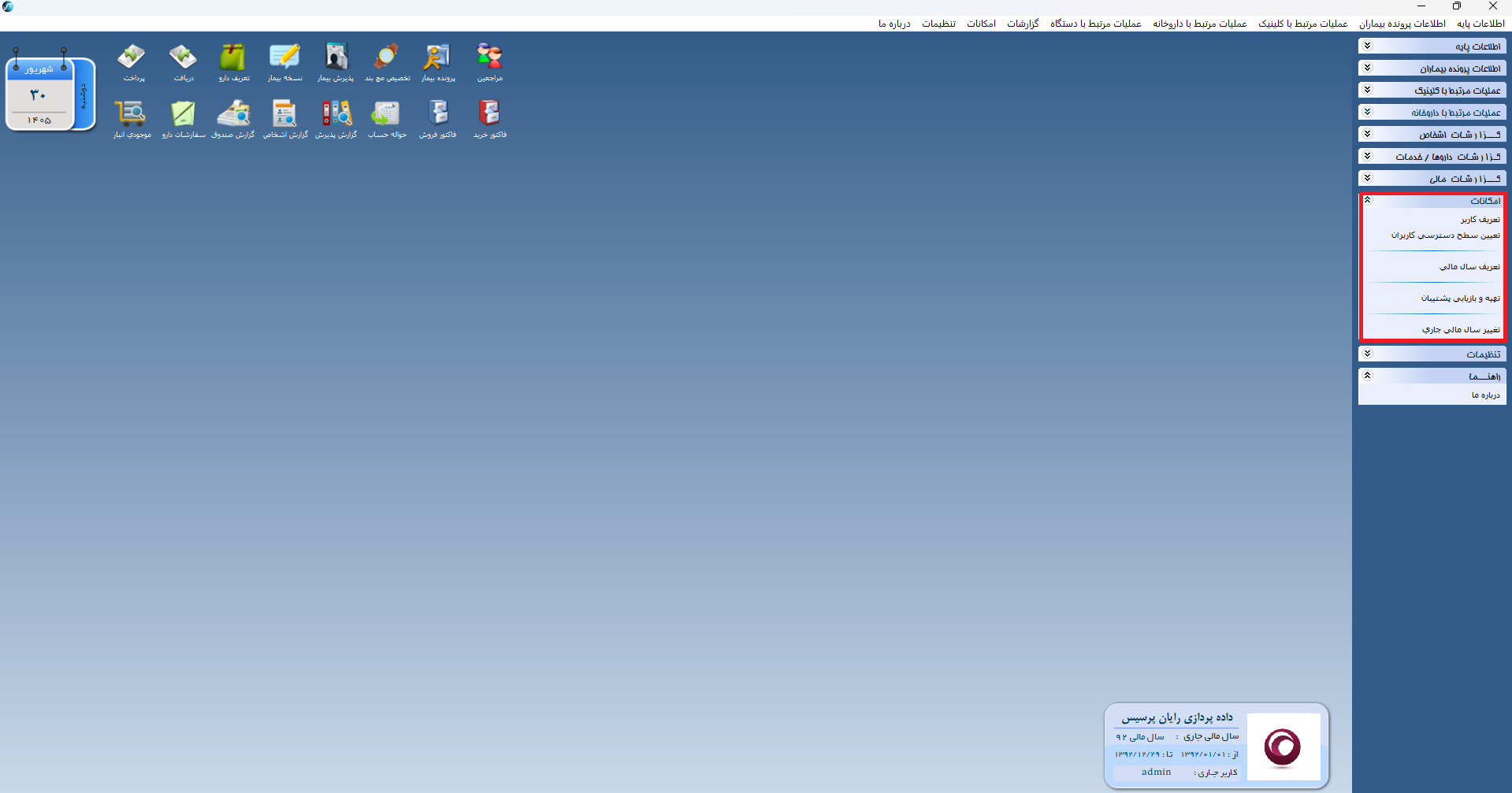The image size is (1512, 793).
Task: Open the اطلاعات پرونده بیماران menu in menu bar
Action: pyautogui.click(x=1402, y=24)
